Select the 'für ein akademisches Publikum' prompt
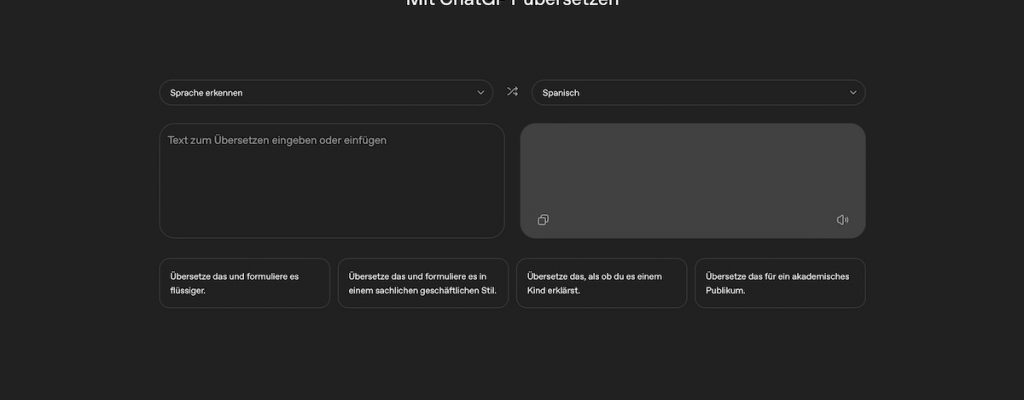The image size is (1024, 400). [780, 283]
